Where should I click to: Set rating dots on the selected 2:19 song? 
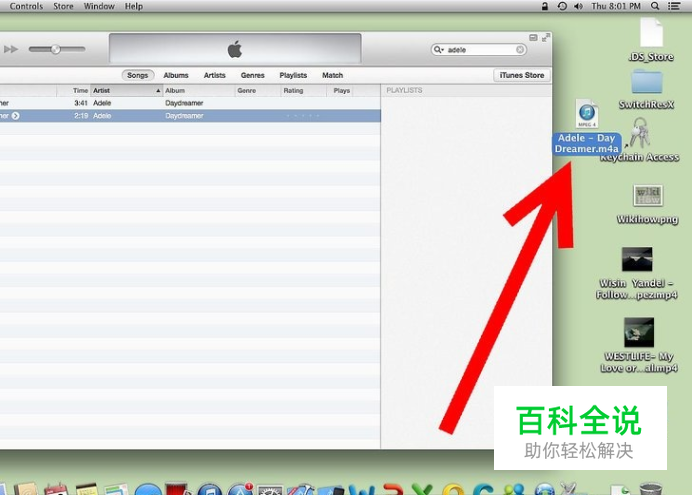(302, 116)
